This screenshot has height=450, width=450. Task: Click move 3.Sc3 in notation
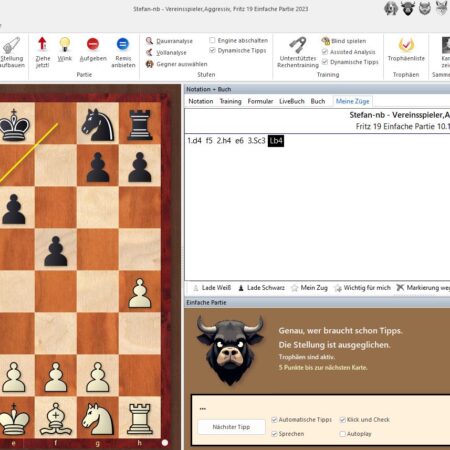coord(256,141)
